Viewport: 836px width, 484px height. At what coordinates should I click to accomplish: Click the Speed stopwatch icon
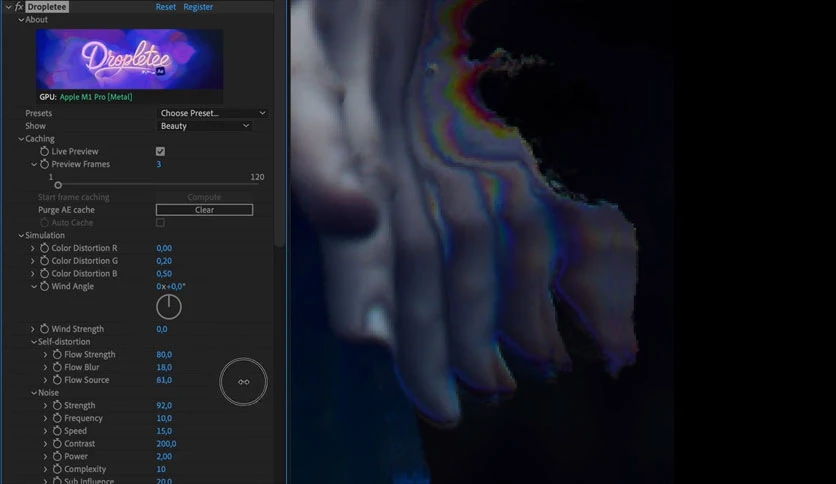coord(57,431)
